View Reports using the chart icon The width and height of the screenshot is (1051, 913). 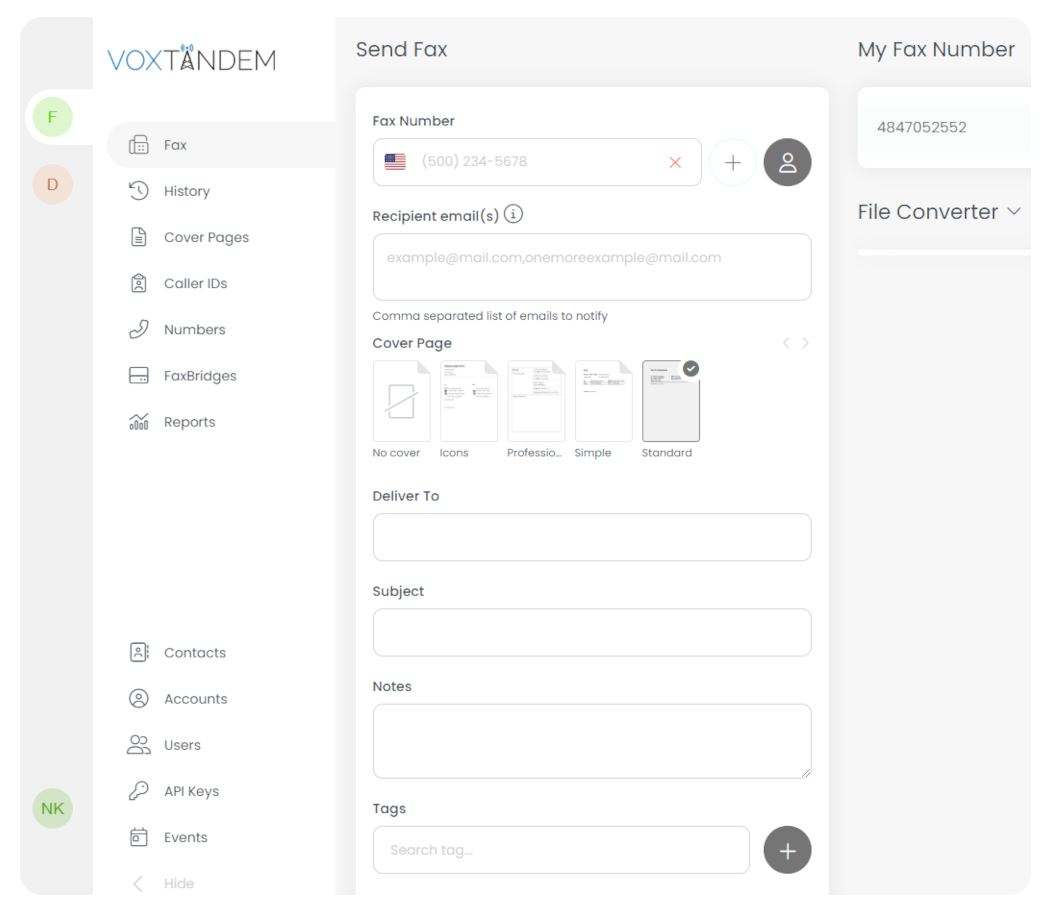pos(139,421)
